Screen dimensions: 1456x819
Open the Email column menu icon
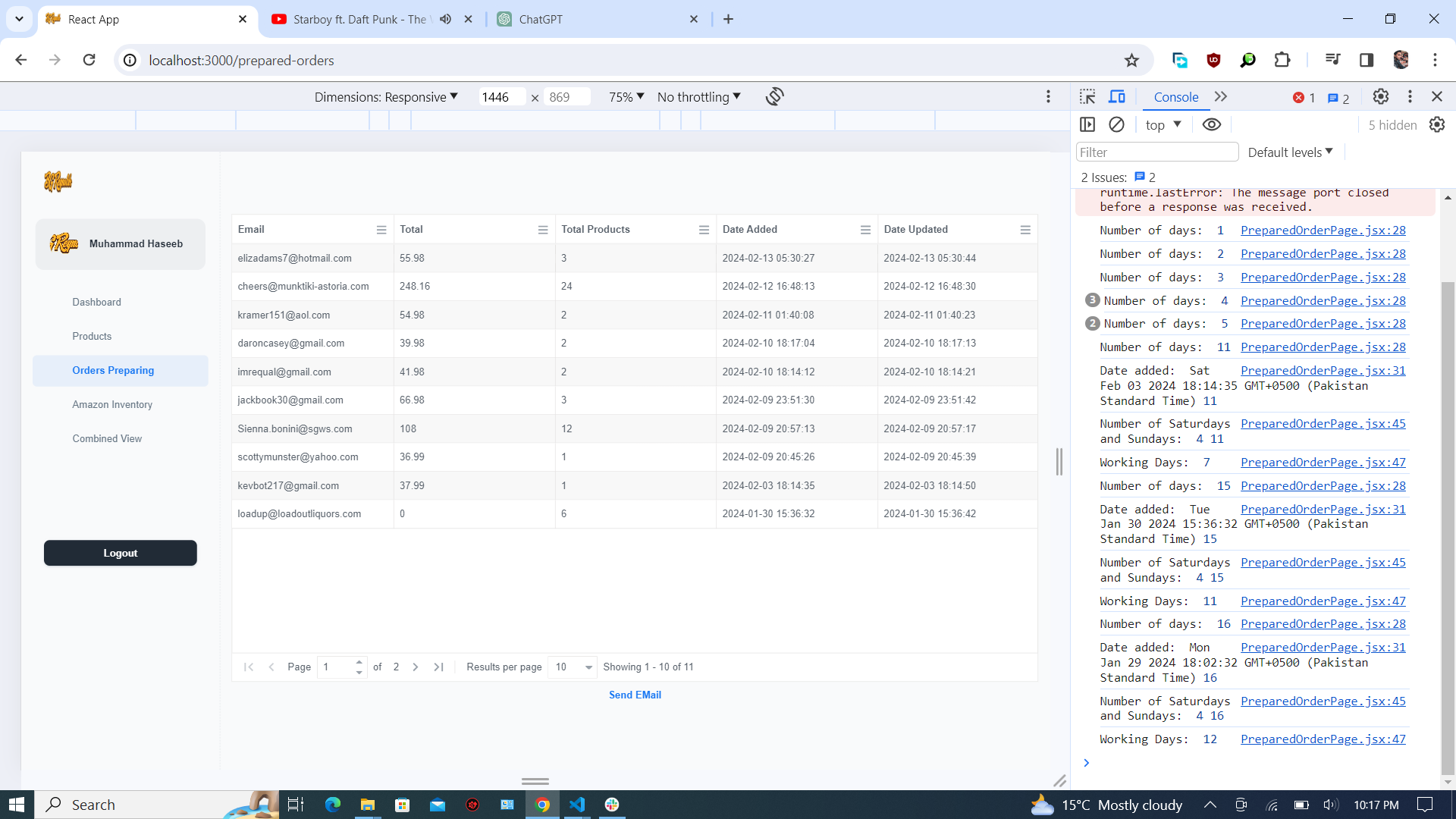pos(381,230)
